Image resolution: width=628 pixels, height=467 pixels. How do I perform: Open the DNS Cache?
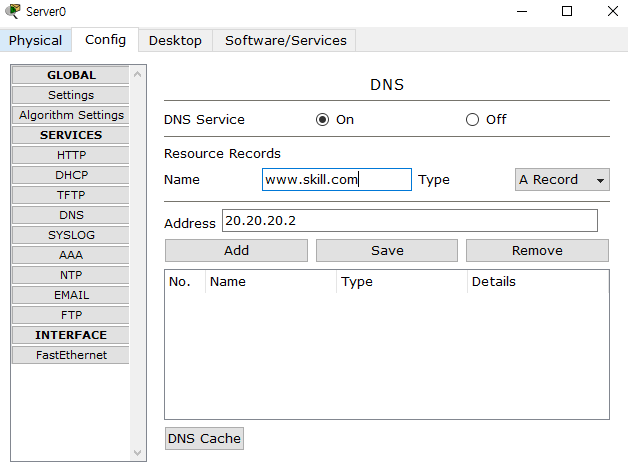204,439
